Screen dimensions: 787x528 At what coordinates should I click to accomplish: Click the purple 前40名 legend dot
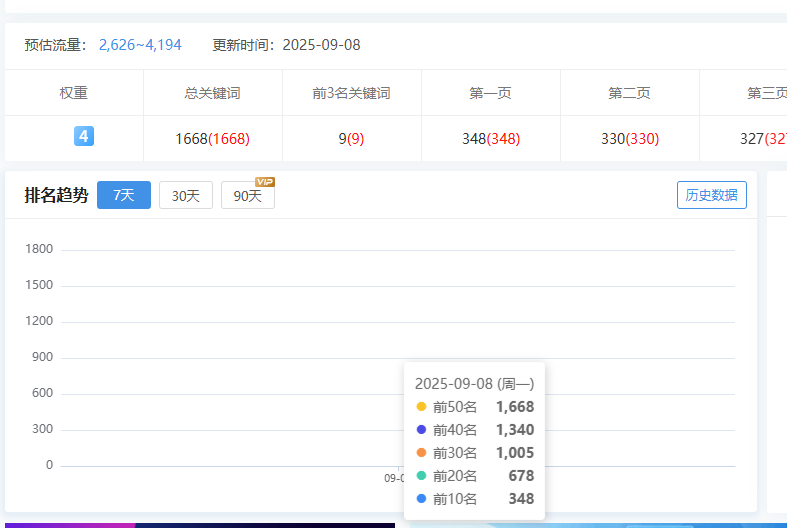click(x=421, y=430)
